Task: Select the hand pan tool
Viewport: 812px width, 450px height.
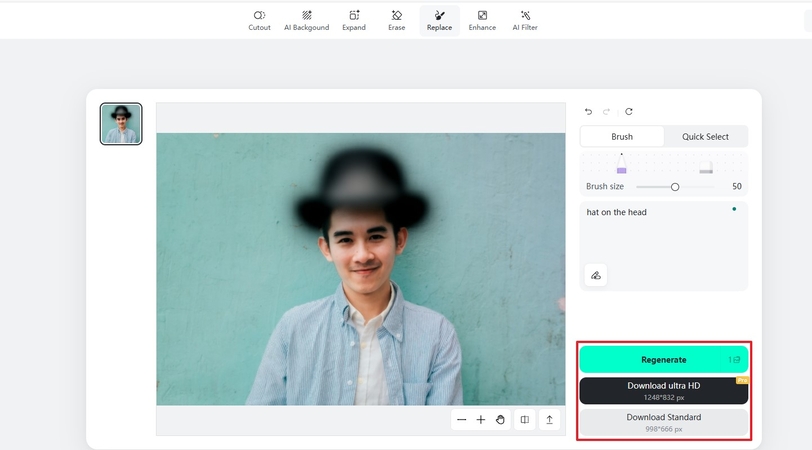Action: [x=500, y=420]
